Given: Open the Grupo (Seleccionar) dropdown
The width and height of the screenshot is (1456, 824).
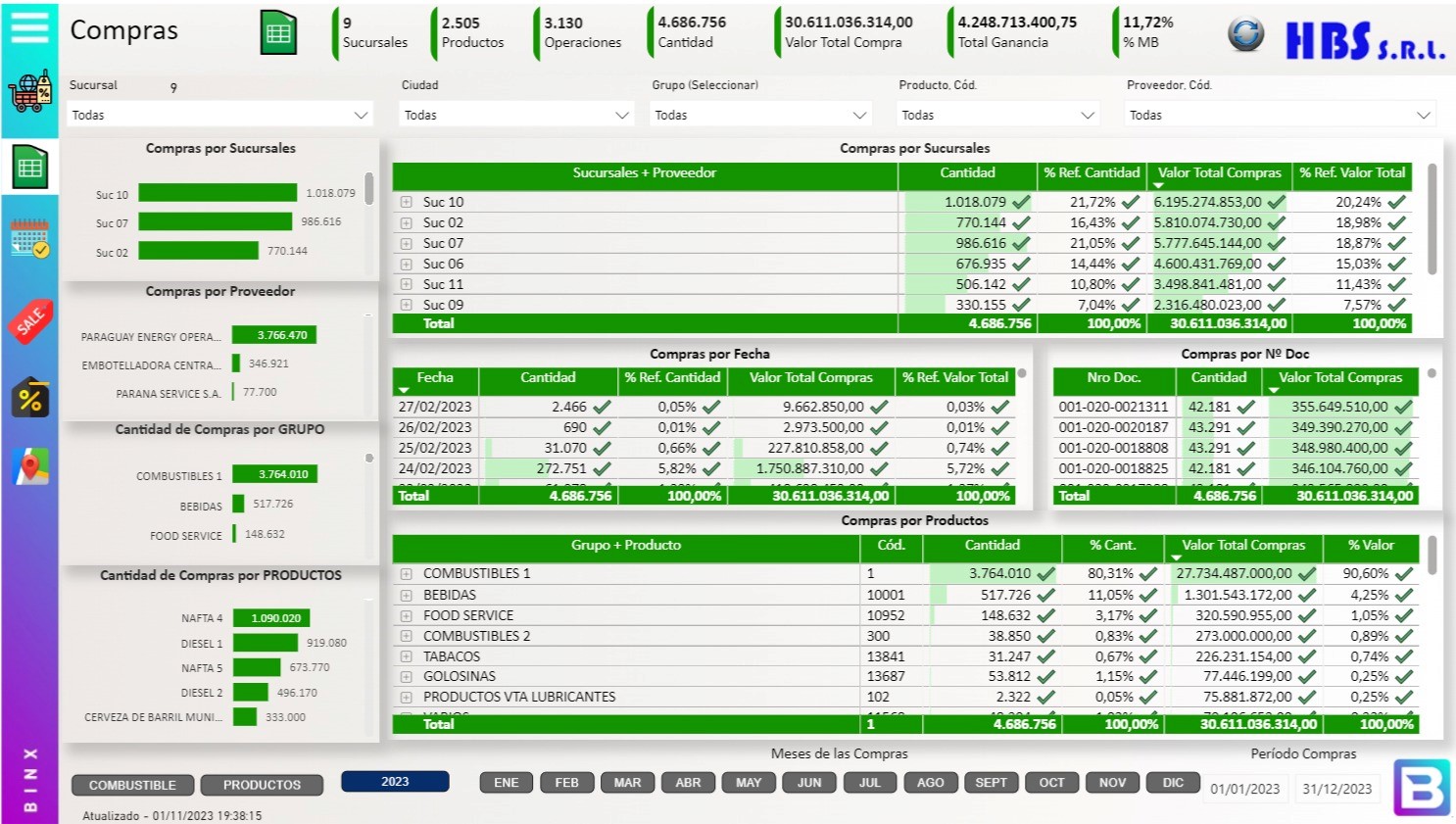Looking at the screenshot, I should point(761,115).
